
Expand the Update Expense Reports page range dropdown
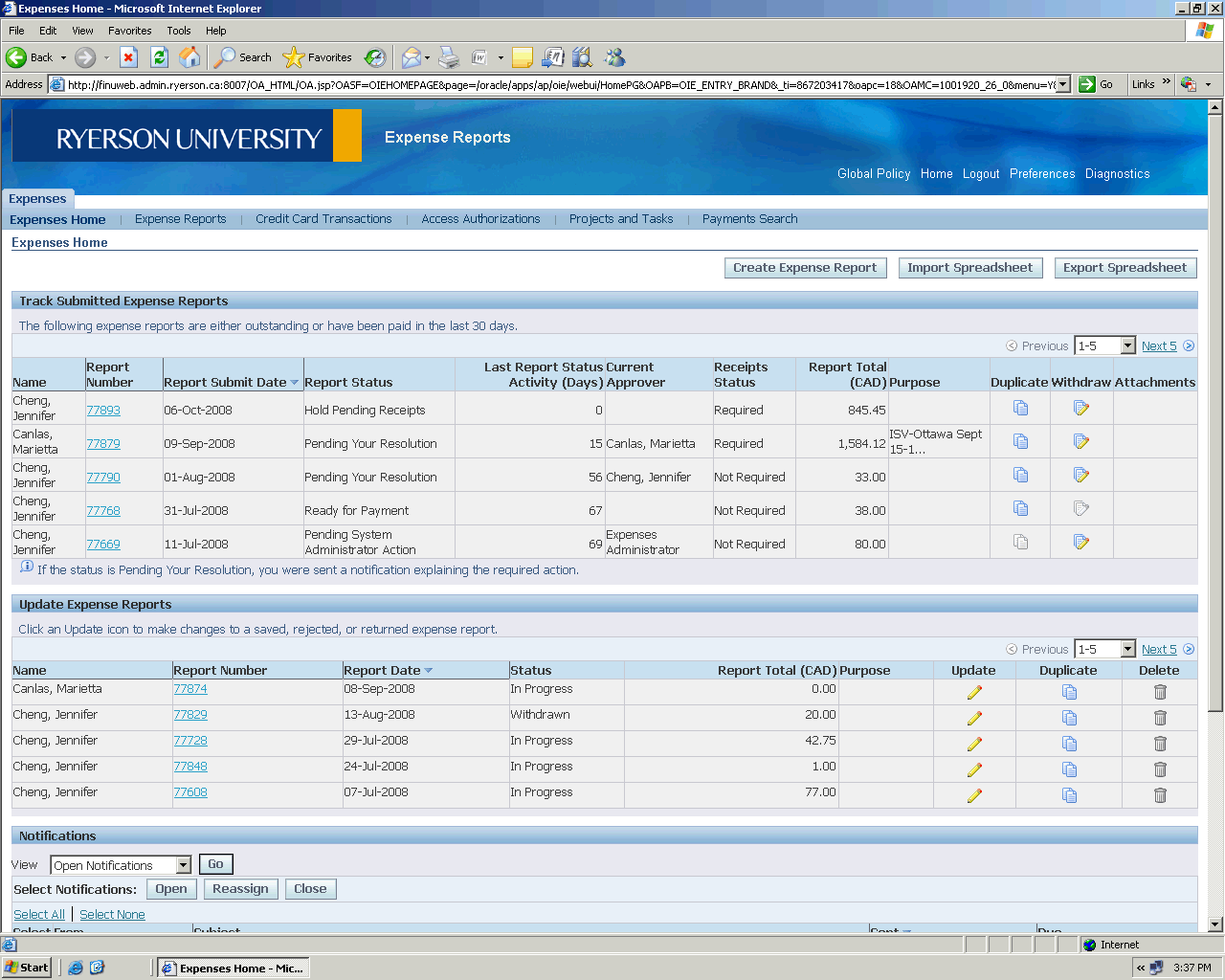click(1127, 650)
